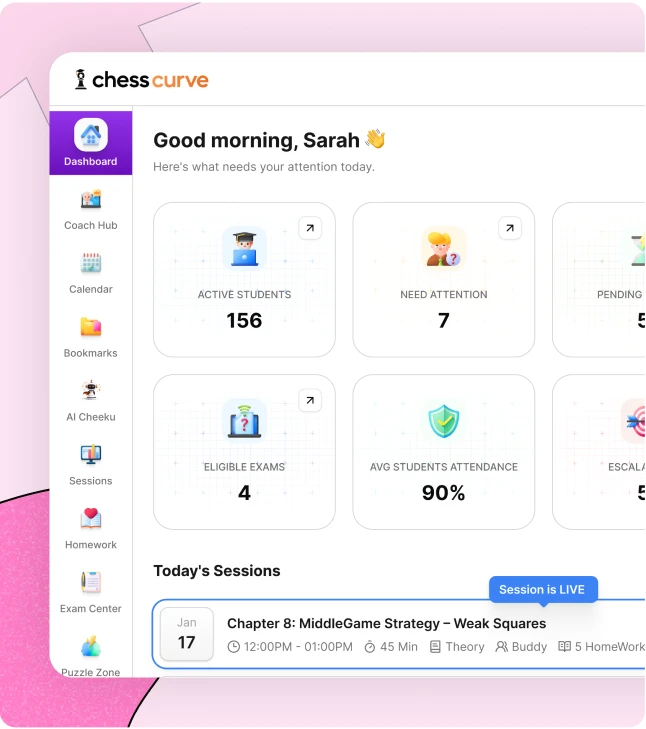Viewport: 646px width, 729px height.
Task: Click the NEED ATTENTION label
Action: pos(444,295)
